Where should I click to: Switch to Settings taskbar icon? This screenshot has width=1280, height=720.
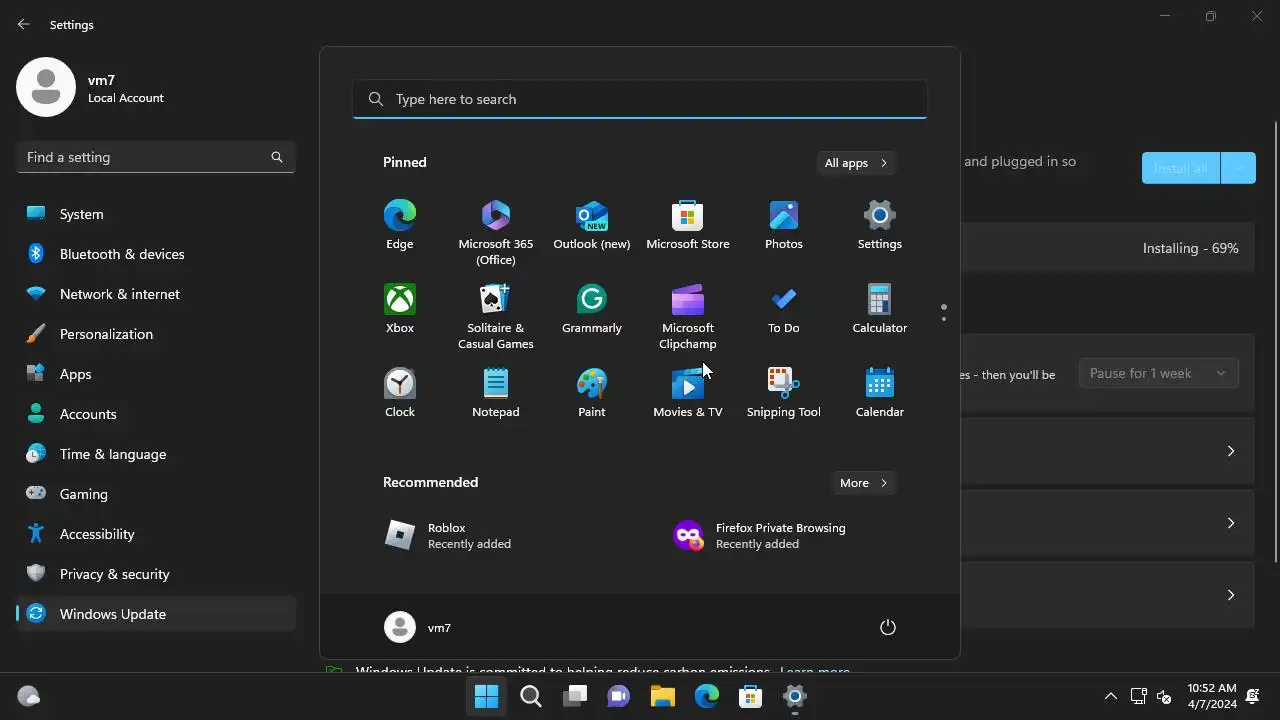(795, 696)
